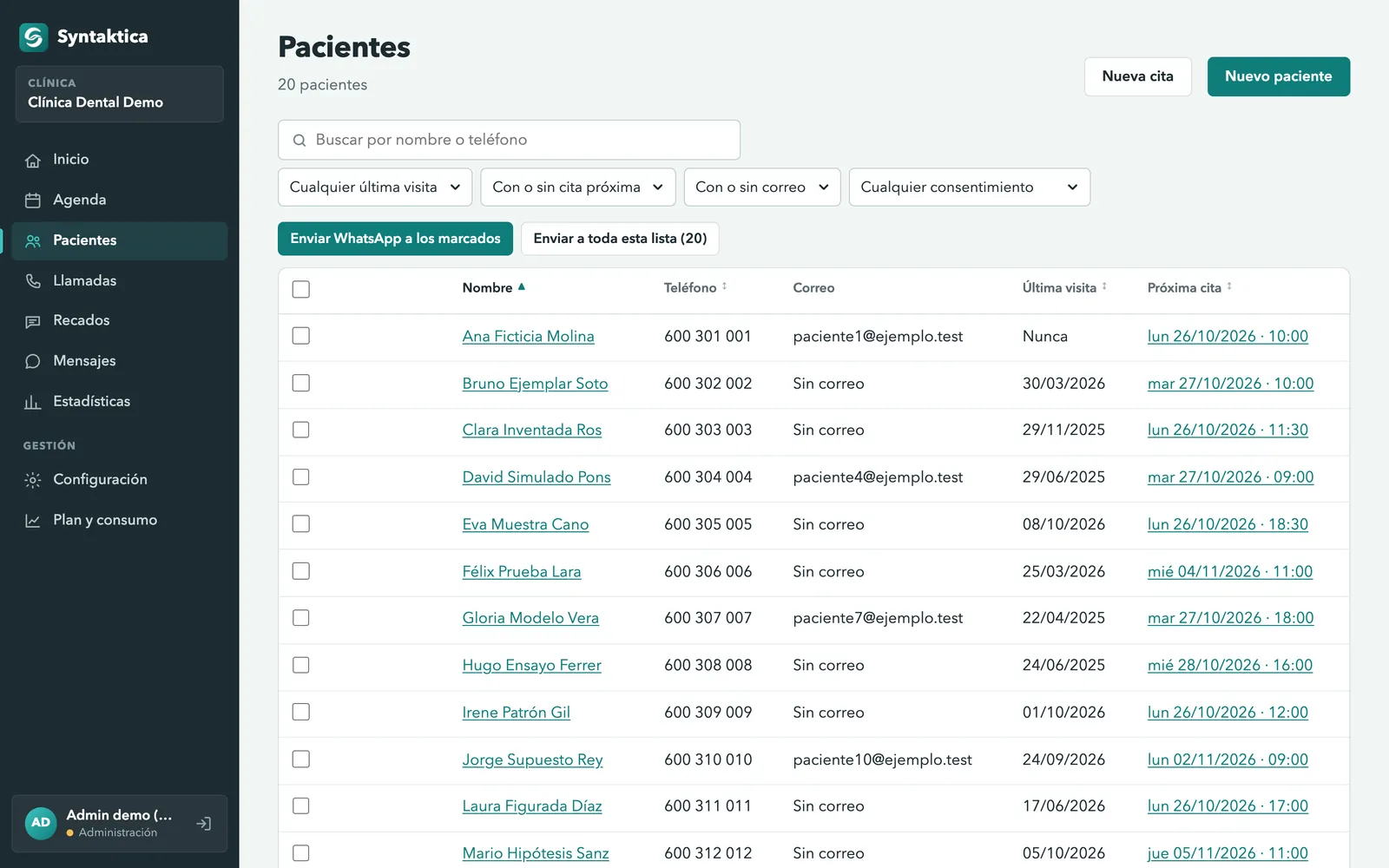The image size is (1389, 868).
Task: Click the Pacientes people icon in sidebar
Action: coord(33,241)
